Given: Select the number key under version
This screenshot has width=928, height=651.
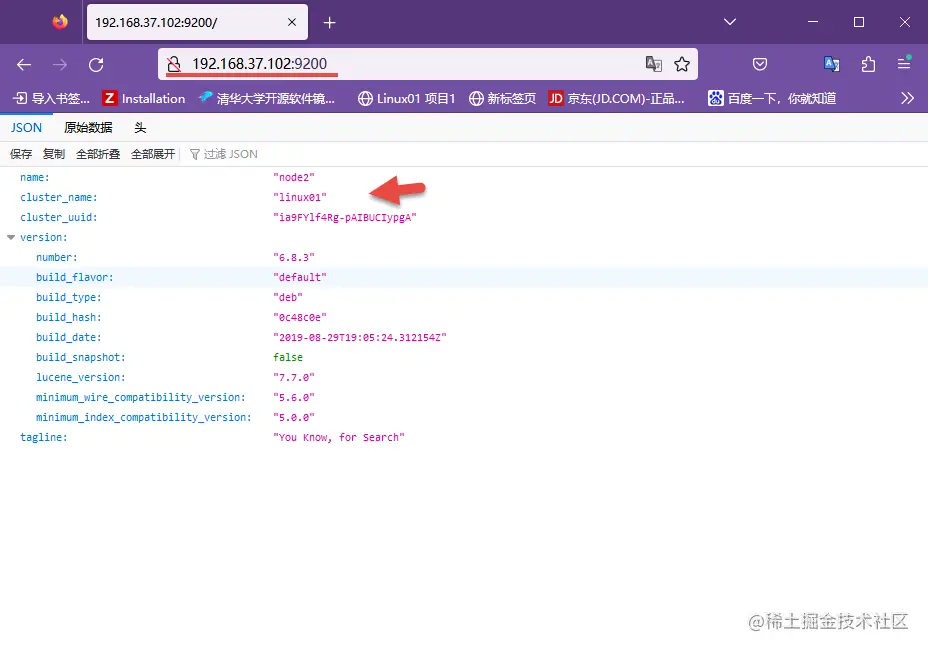Looking at the screenshot, I should pos(56,257).
